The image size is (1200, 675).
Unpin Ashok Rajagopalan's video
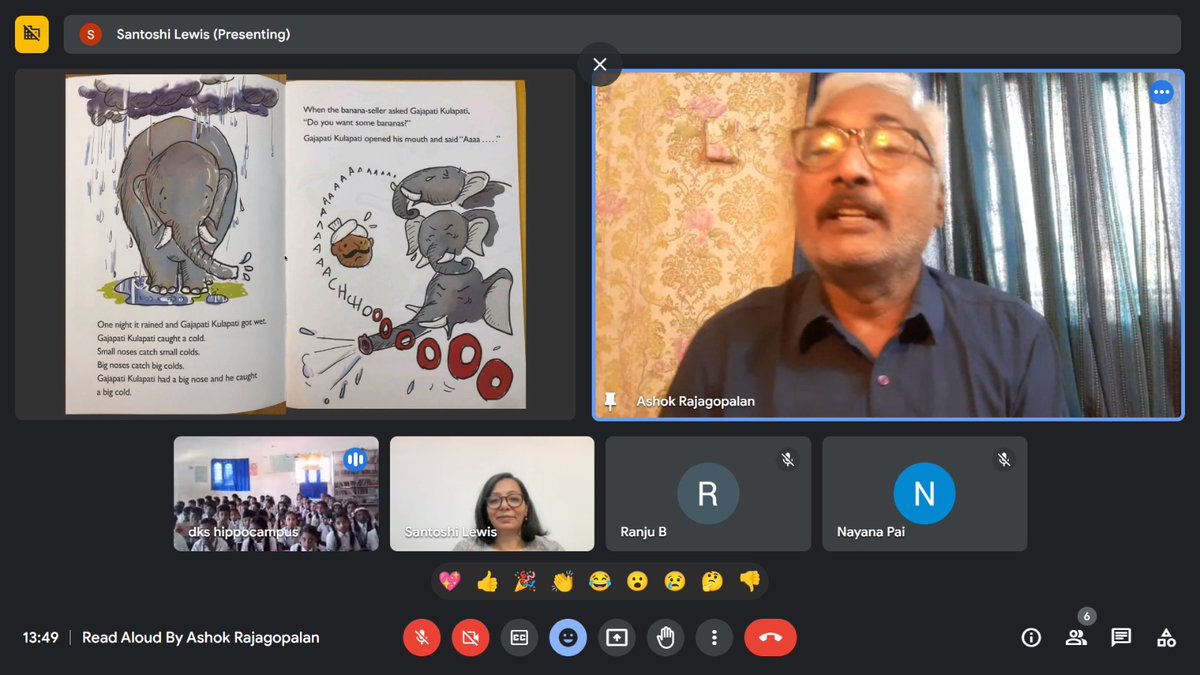click(610, 401)
